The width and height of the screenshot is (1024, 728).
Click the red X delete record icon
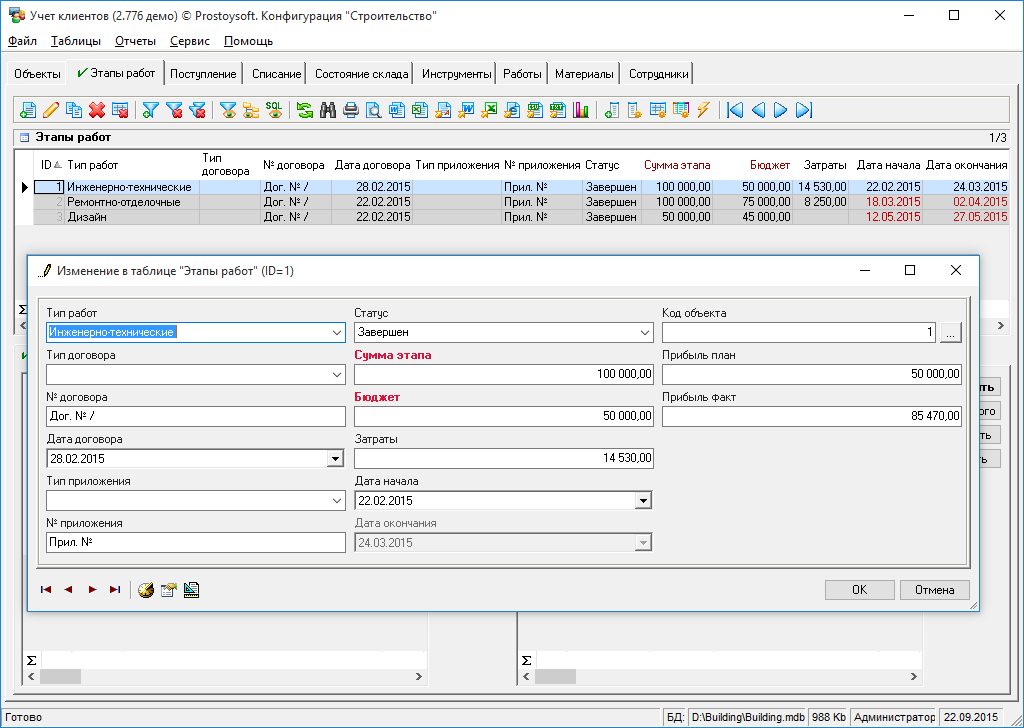pyautogui.click(x=97, y=110)
